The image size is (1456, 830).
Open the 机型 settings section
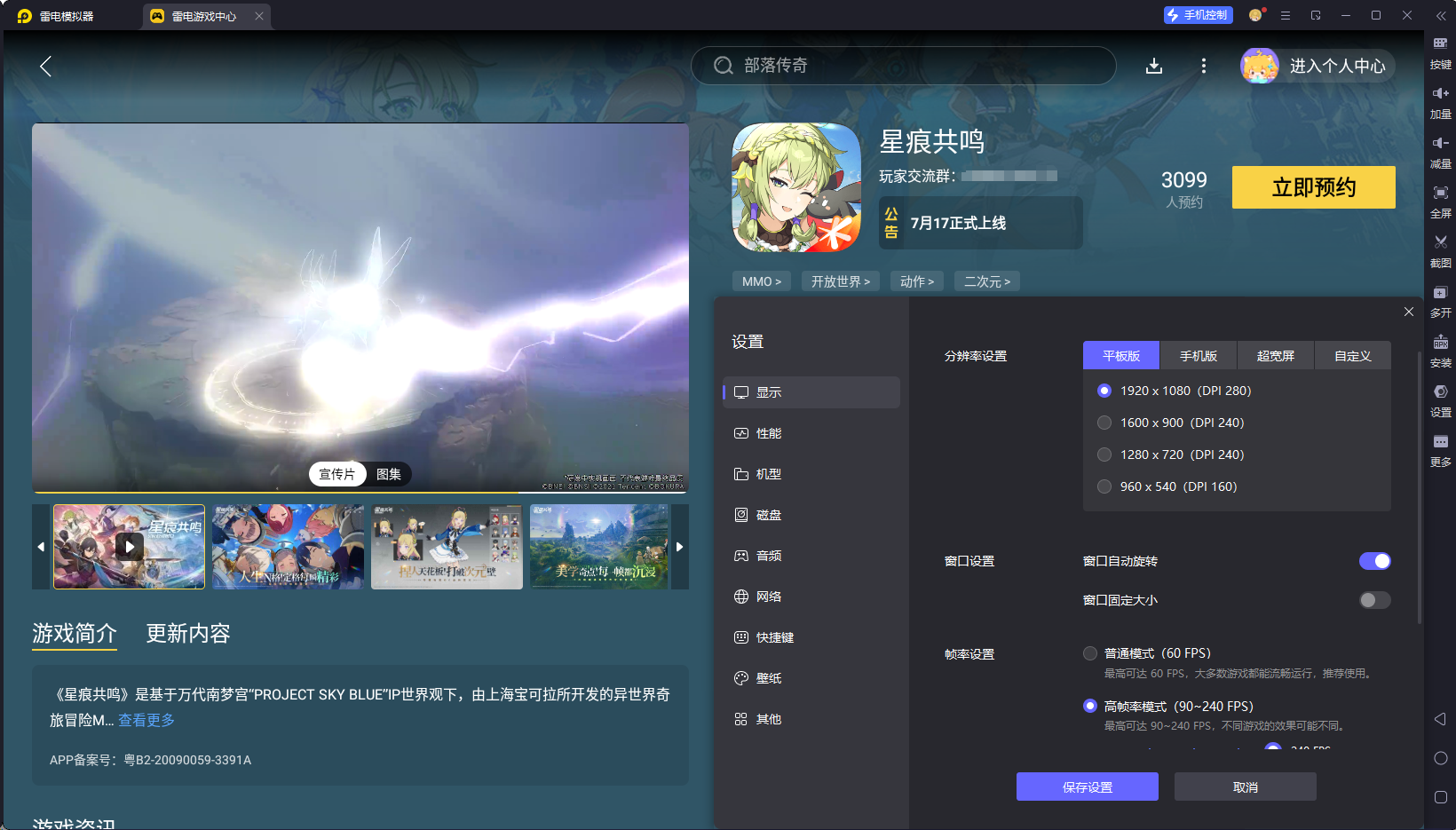click(x=811, y=474)
